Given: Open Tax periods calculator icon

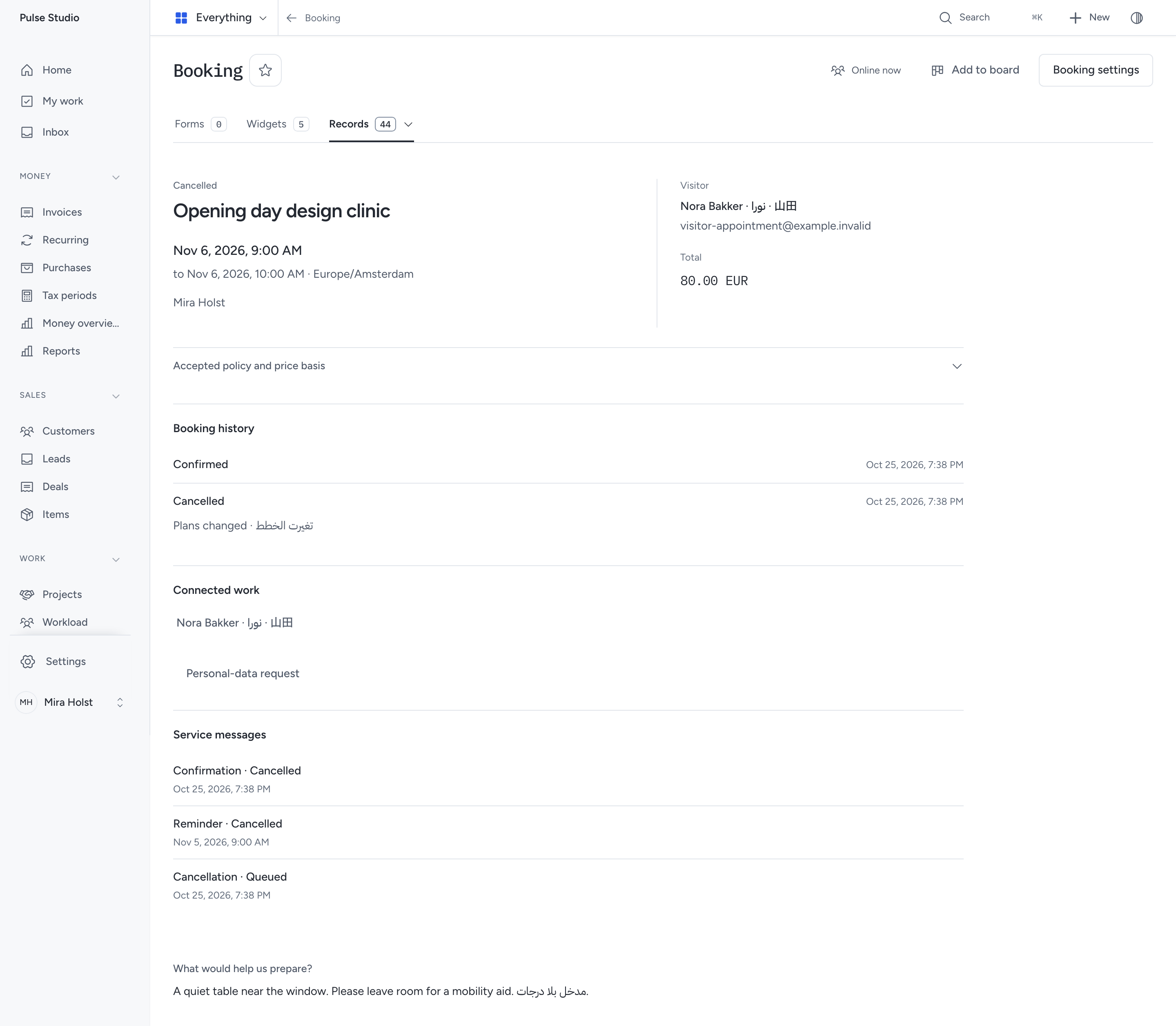Looking at the screenshot, I should click(27, 295).
